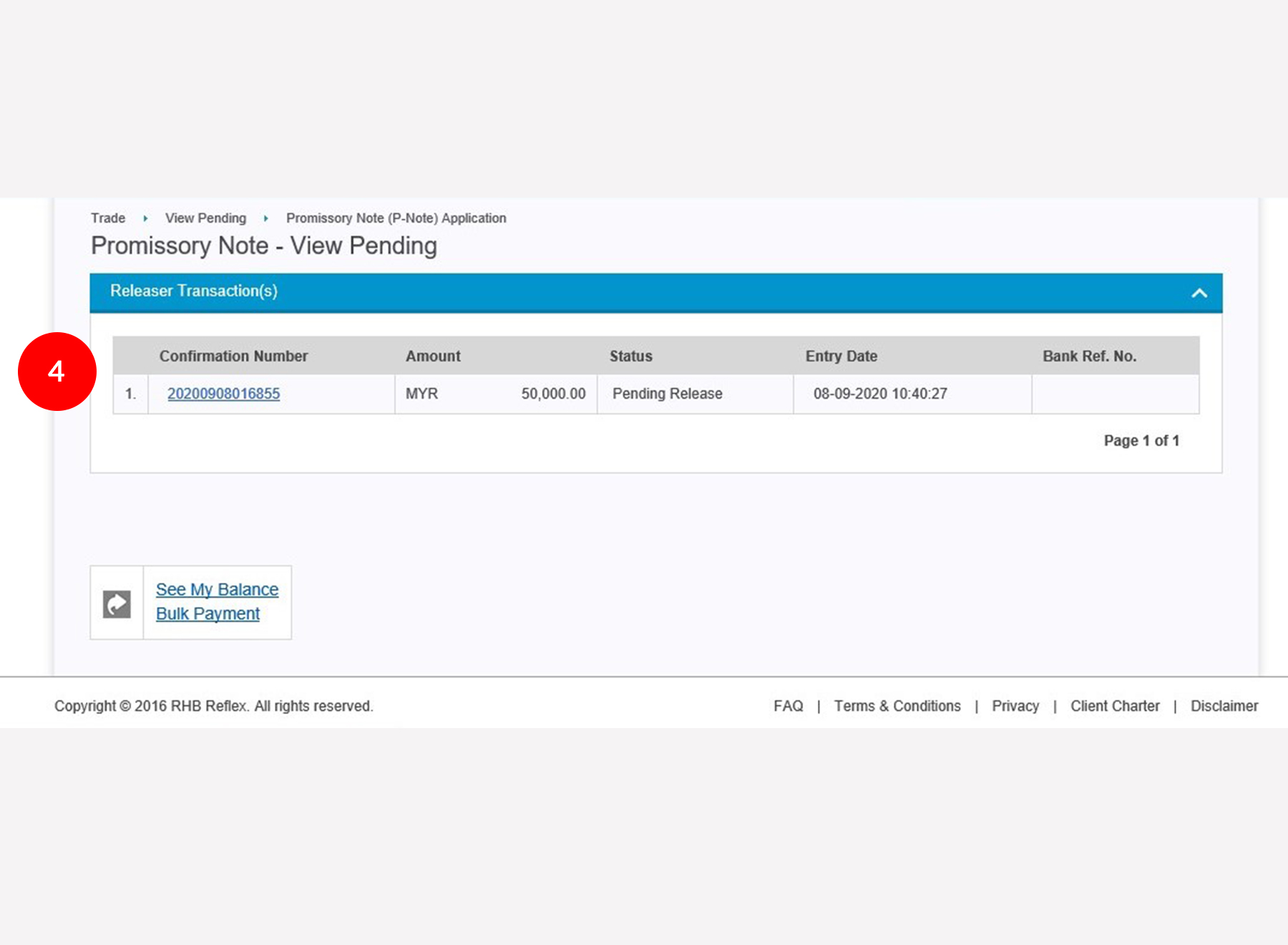Open the See My Balance link
This screenshot has width=1288, height=945.
217,589
